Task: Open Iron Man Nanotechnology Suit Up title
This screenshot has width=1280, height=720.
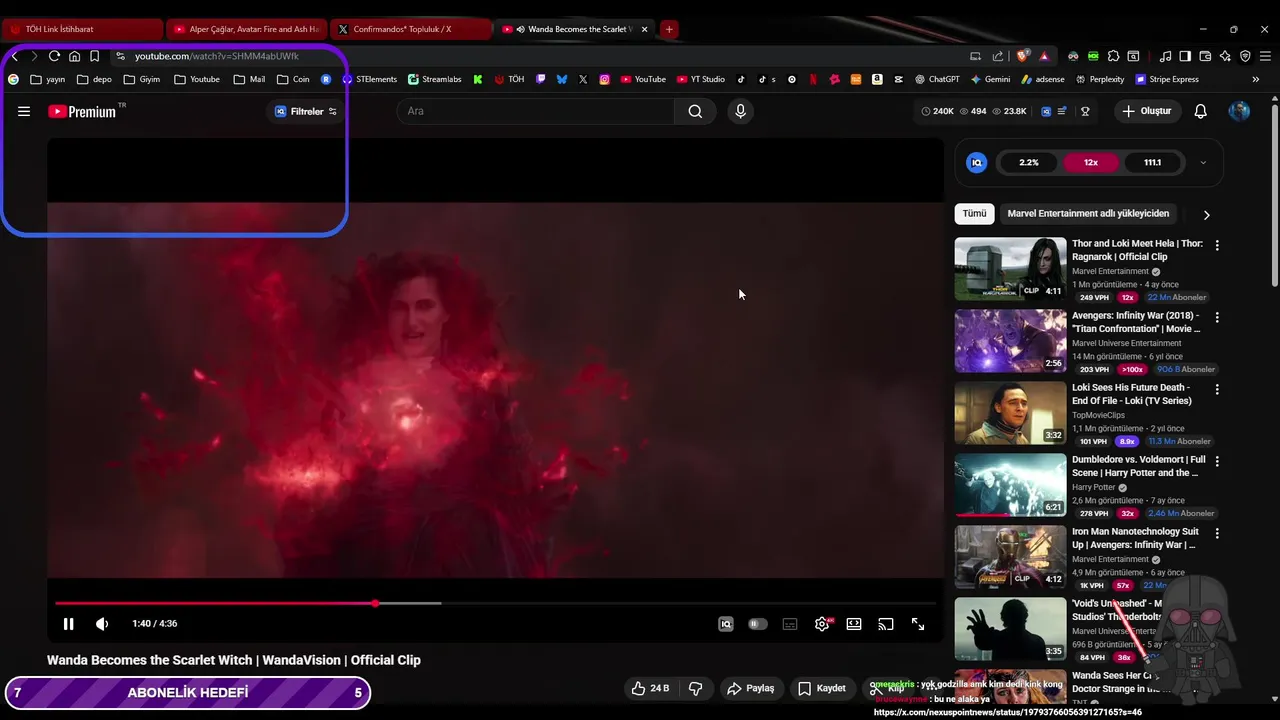Action: click(1135, 538)
